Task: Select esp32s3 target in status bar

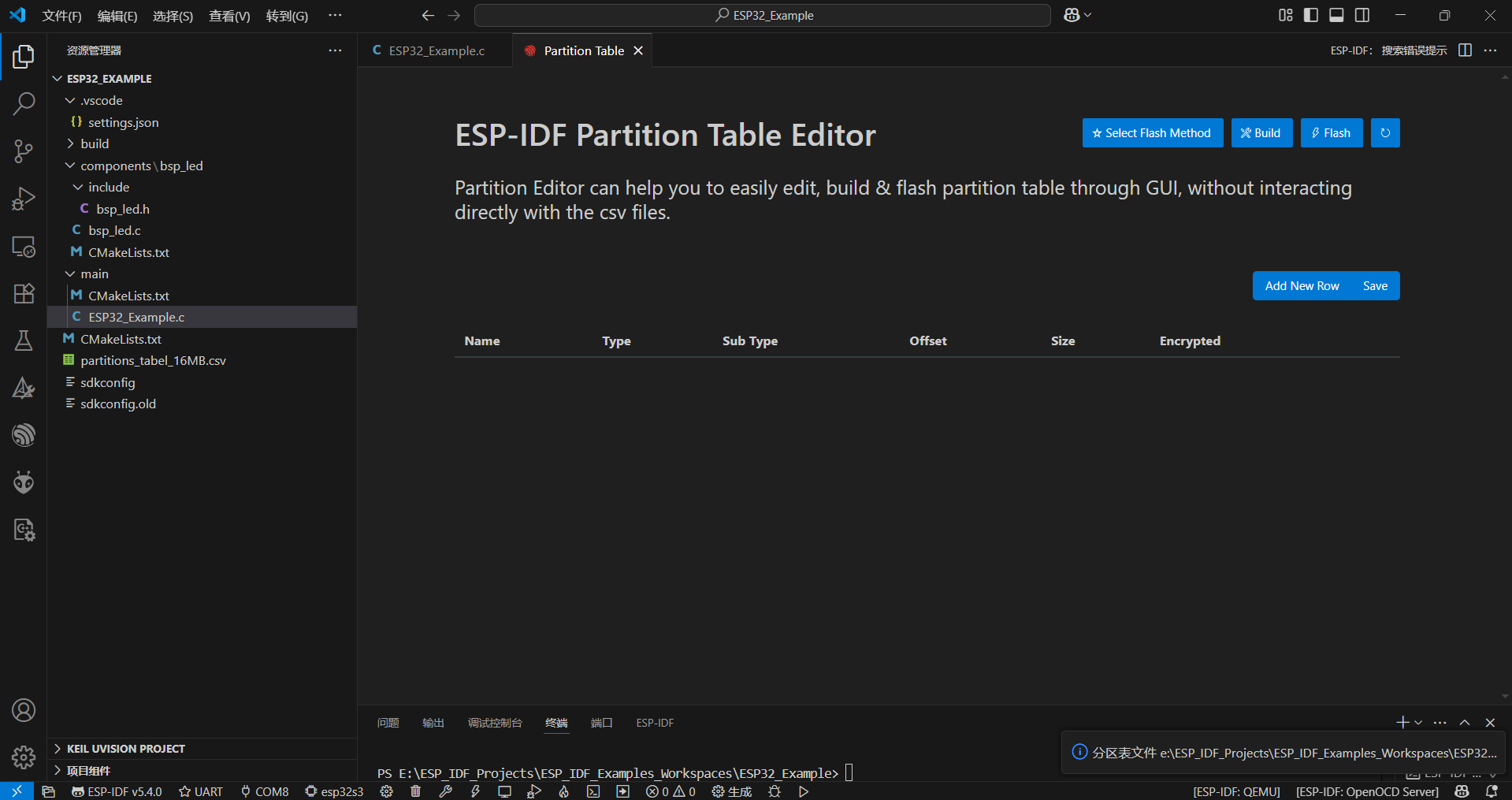Action: click(334, 791)
